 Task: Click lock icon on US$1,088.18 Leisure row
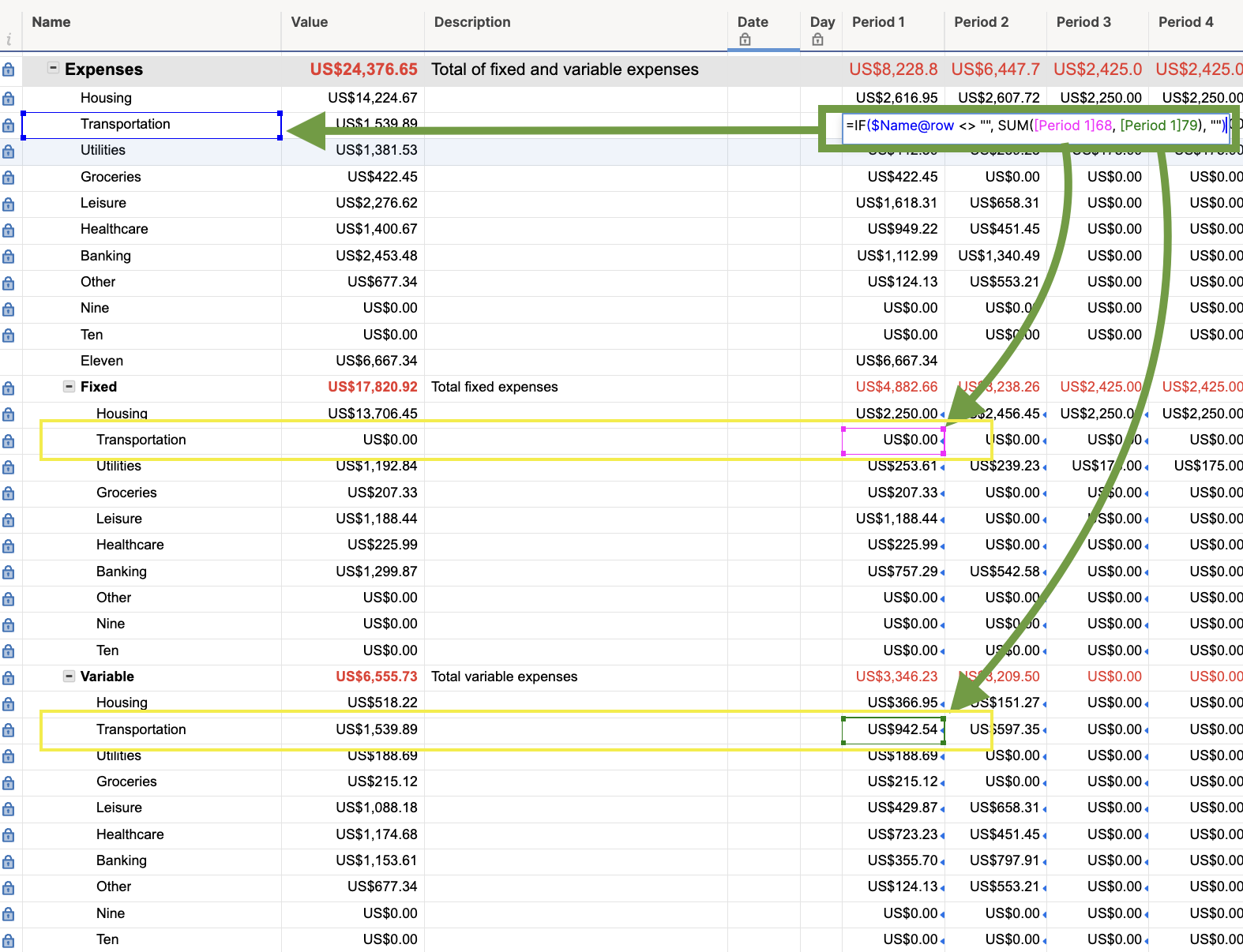point(8,809)
